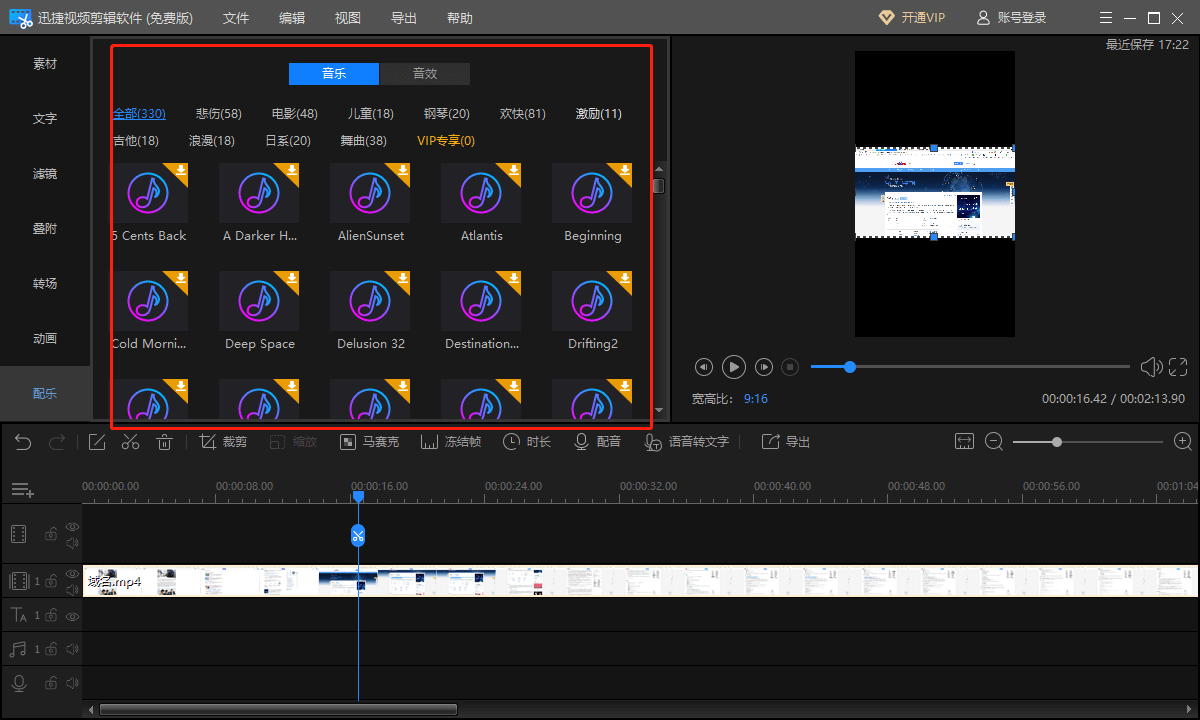Click the pencil edit icon in the timeline toolbar

97,442
